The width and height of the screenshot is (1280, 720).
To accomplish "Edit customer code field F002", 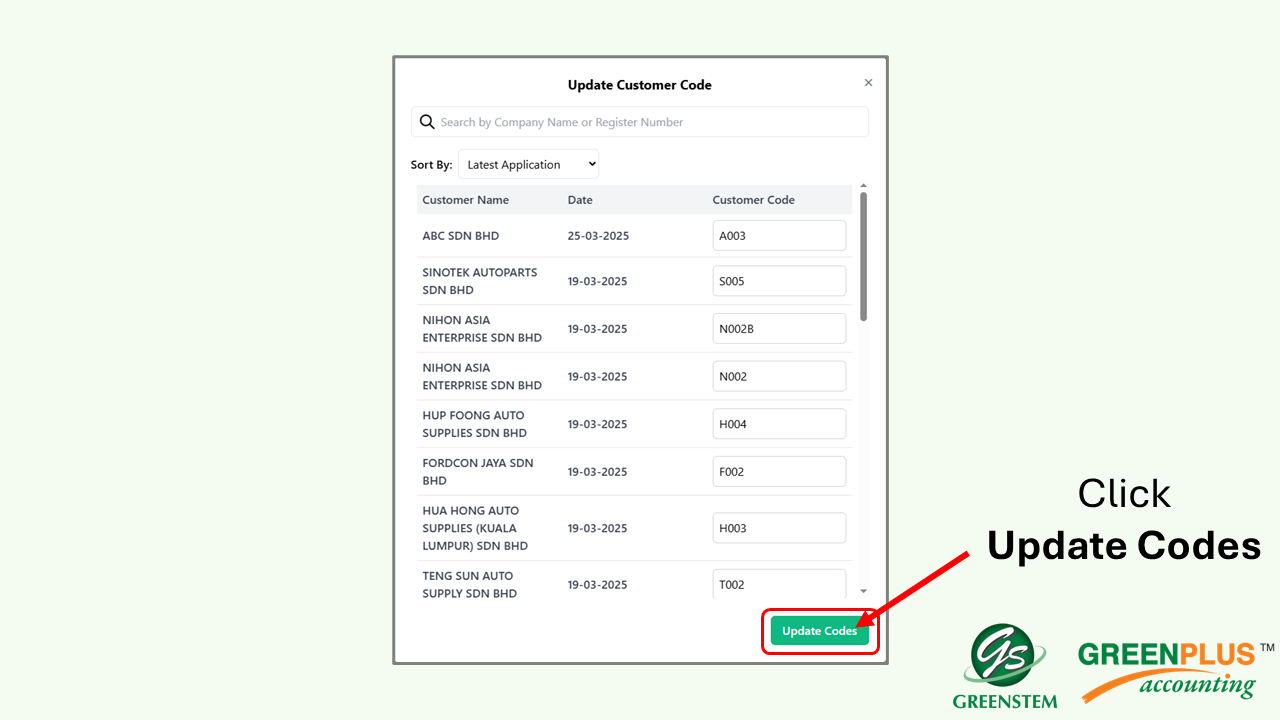I will click(x=779, y=472).
